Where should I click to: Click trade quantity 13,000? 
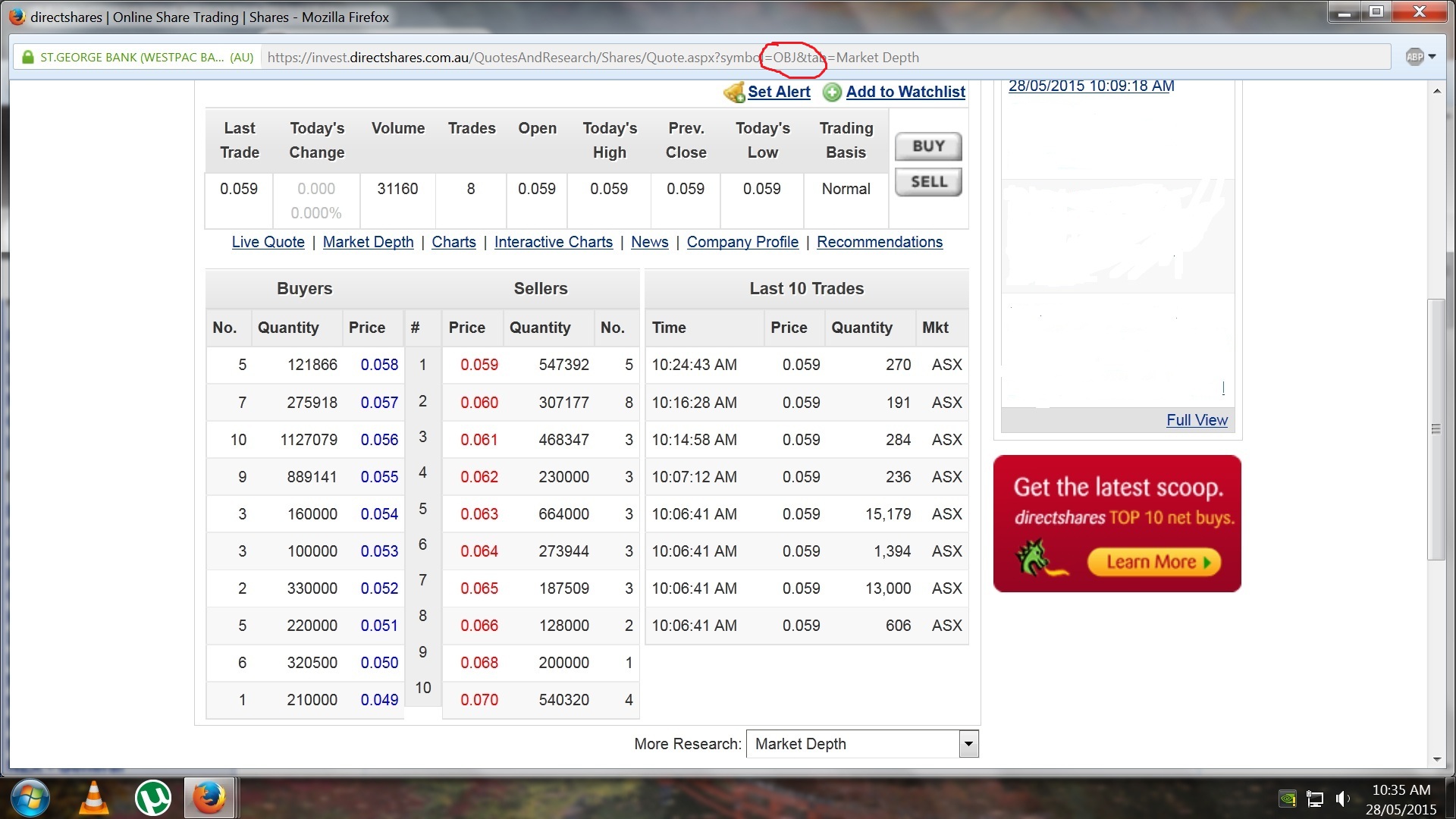[888, 588]
